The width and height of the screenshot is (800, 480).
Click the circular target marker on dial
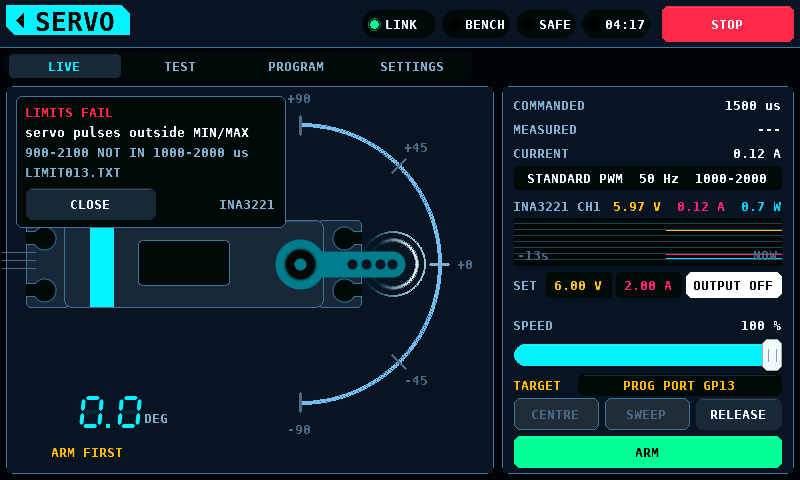tap(393, 264)
